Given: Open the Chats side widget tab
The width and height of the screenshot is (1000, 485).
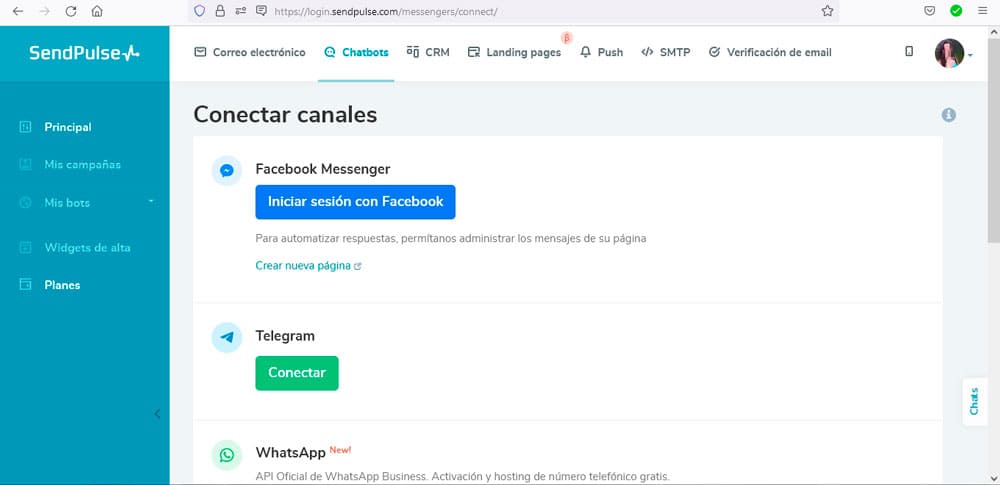Looking at the screenshot, I should (x=975, y=401).
